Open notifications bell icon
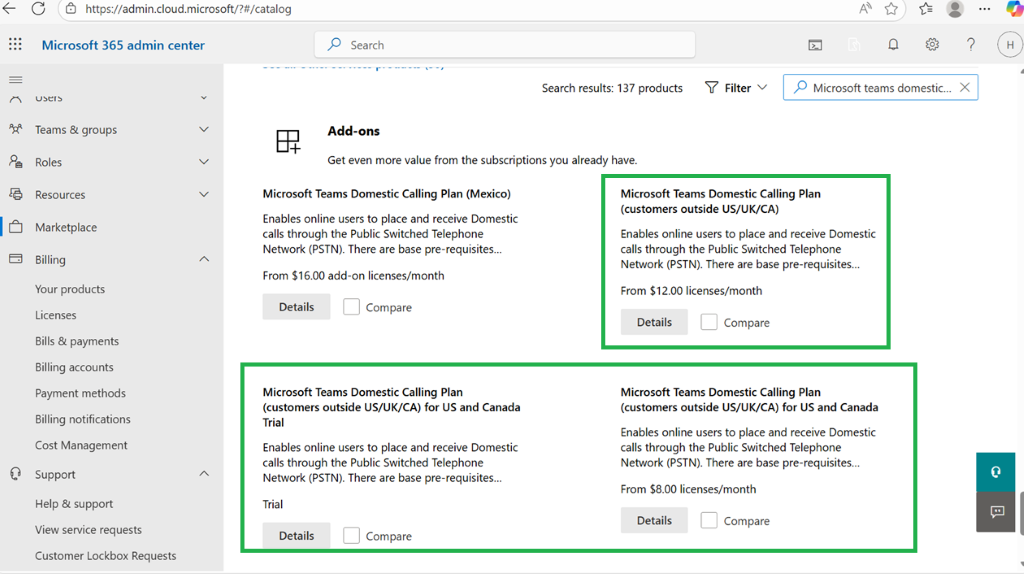This screenshot has height=574, width=1024. 893,44
